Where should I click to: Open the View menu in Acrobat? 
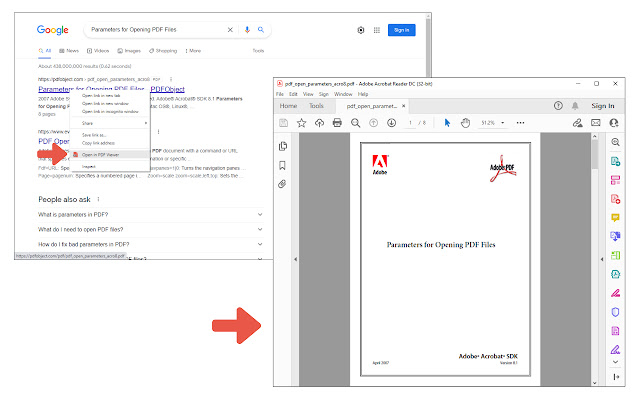point(308,94)
